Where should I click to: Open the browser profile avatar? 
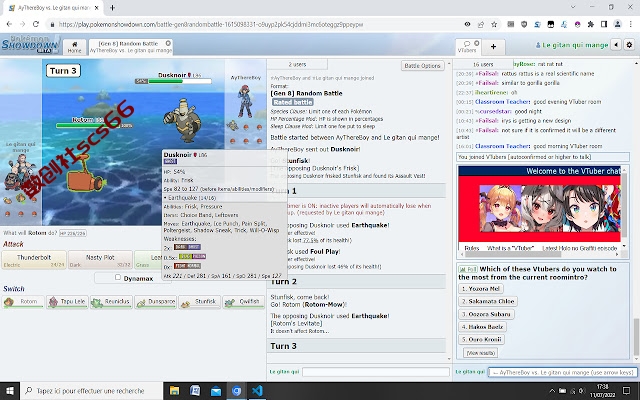[x=617, y=24]
